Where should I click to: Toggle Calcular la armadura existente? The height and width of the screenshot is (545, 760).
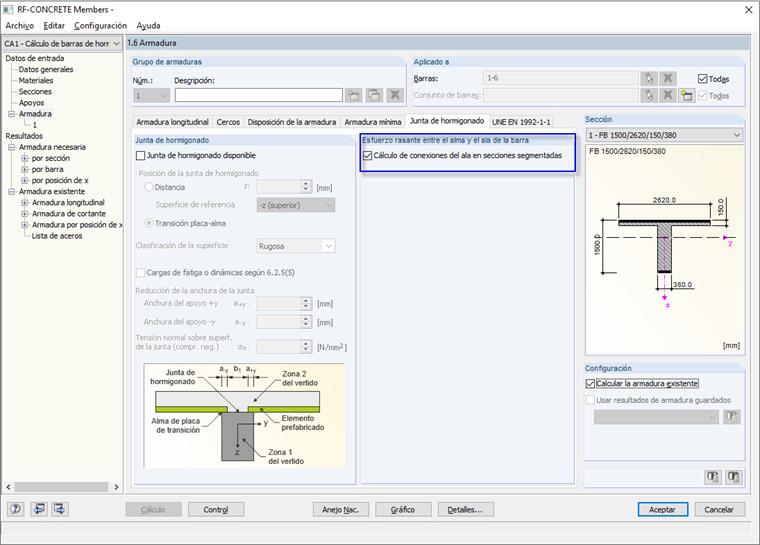click(x=590, y=384)
